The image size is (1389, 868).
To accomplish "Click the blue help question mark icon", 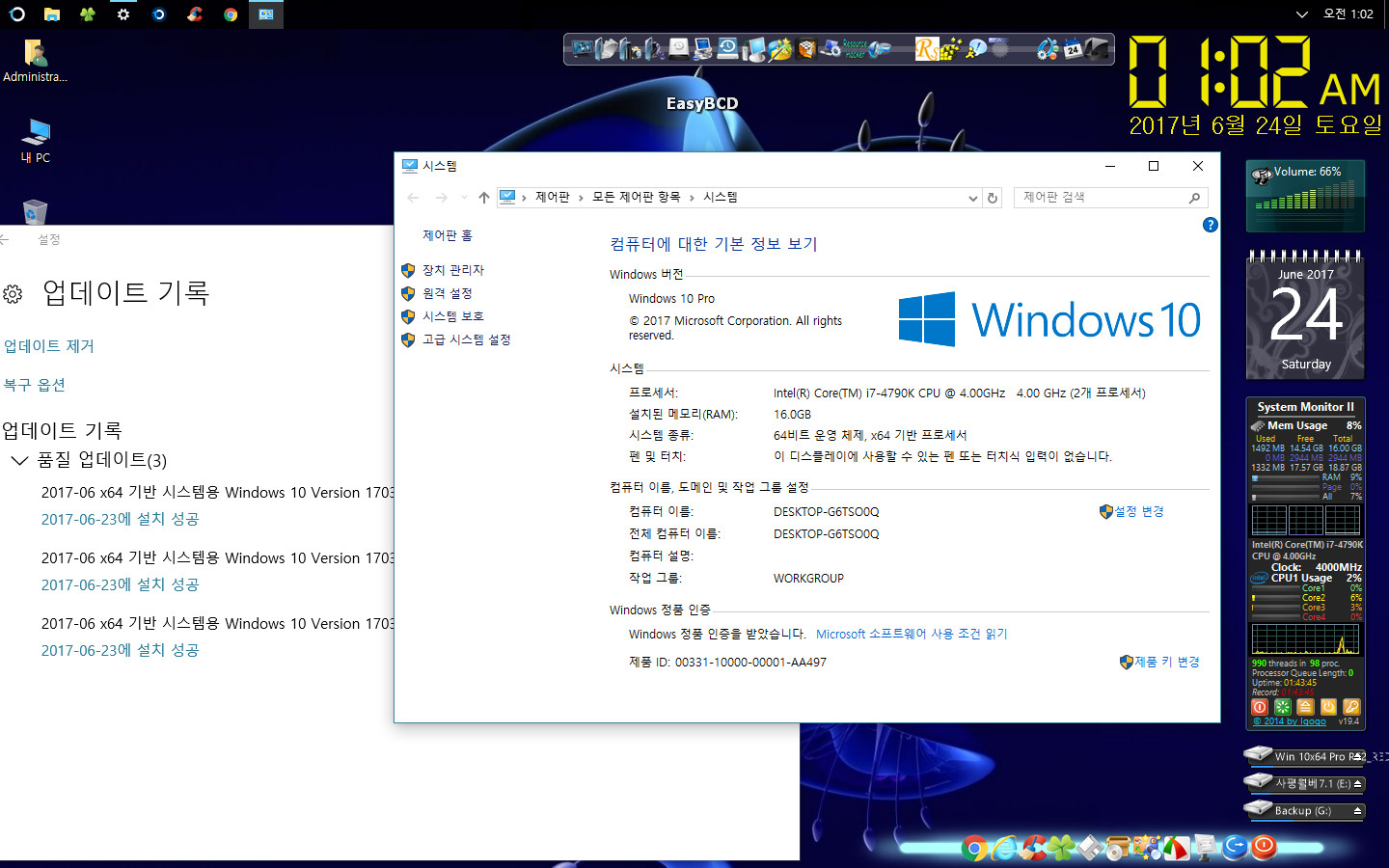I will [1210, 225].
